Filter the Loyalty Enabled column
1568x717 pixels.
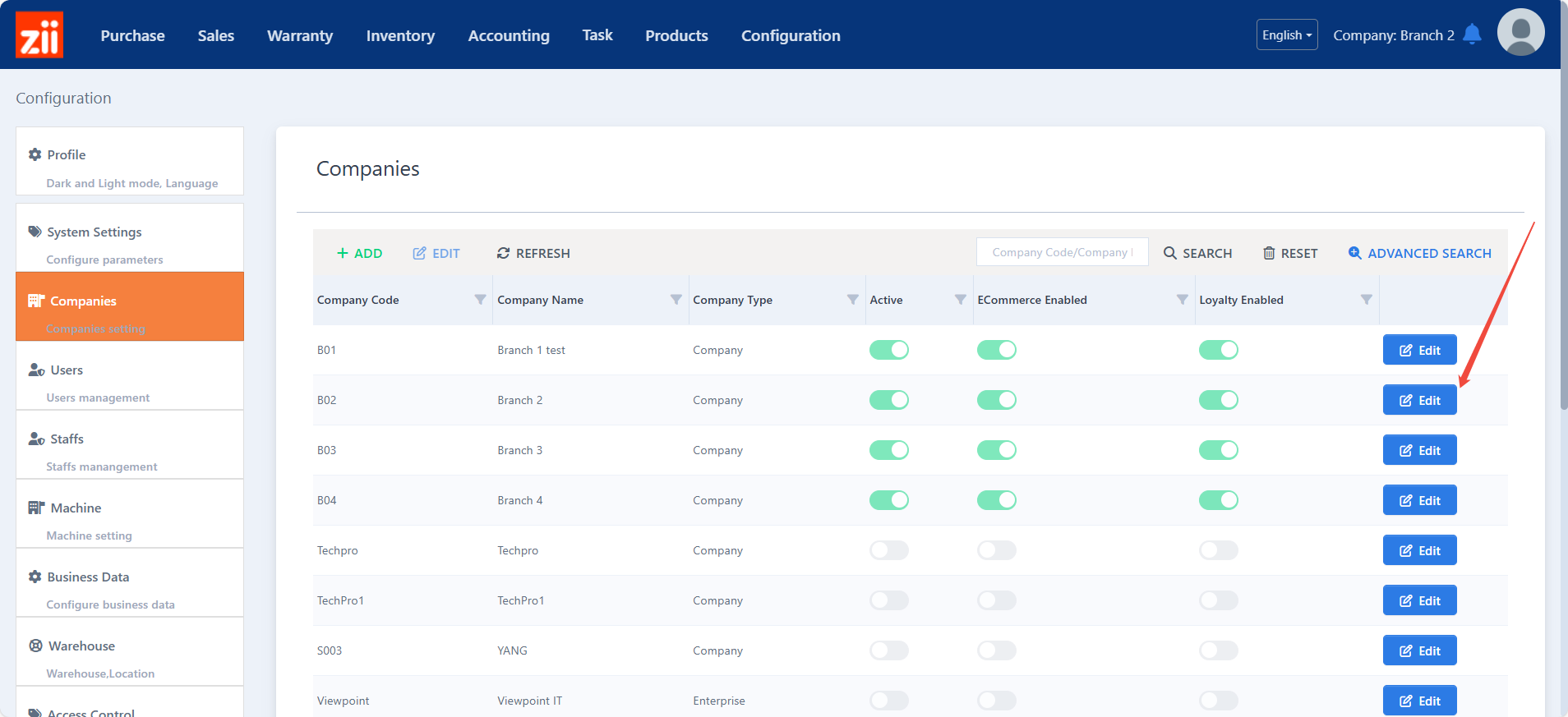1366,300
